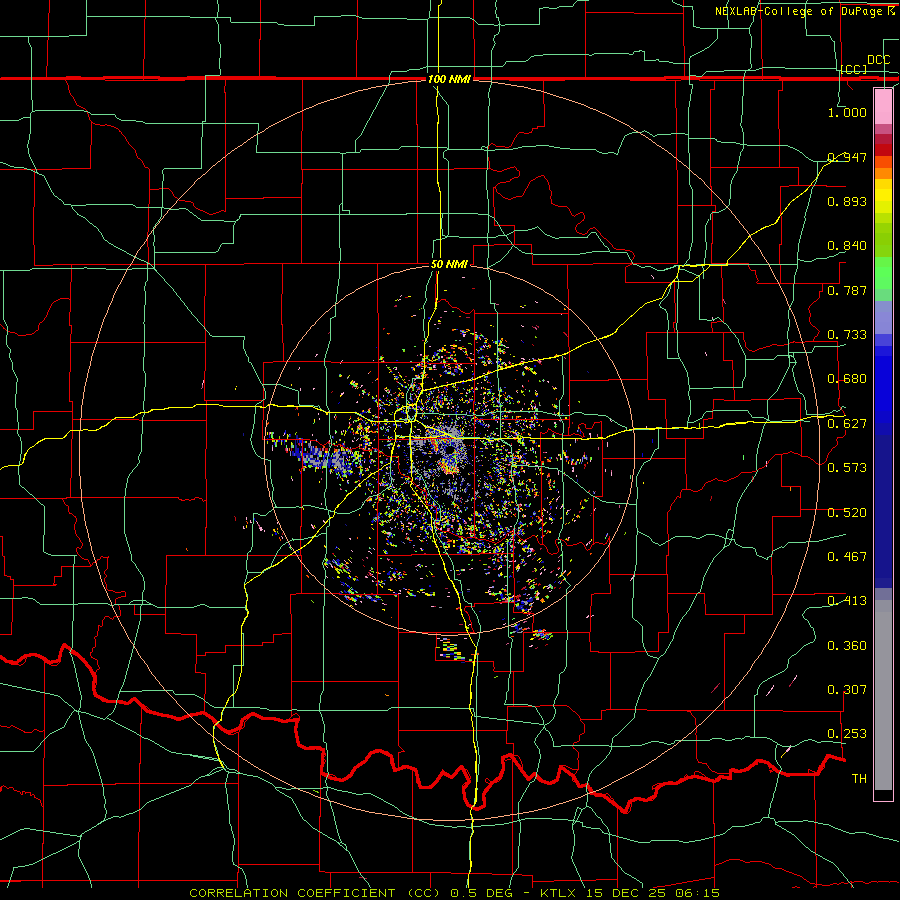Image resolution: width=900 pixels, height=900 pixels.
Task: Click the [CC] product label
Action: (x=854, y=69)
